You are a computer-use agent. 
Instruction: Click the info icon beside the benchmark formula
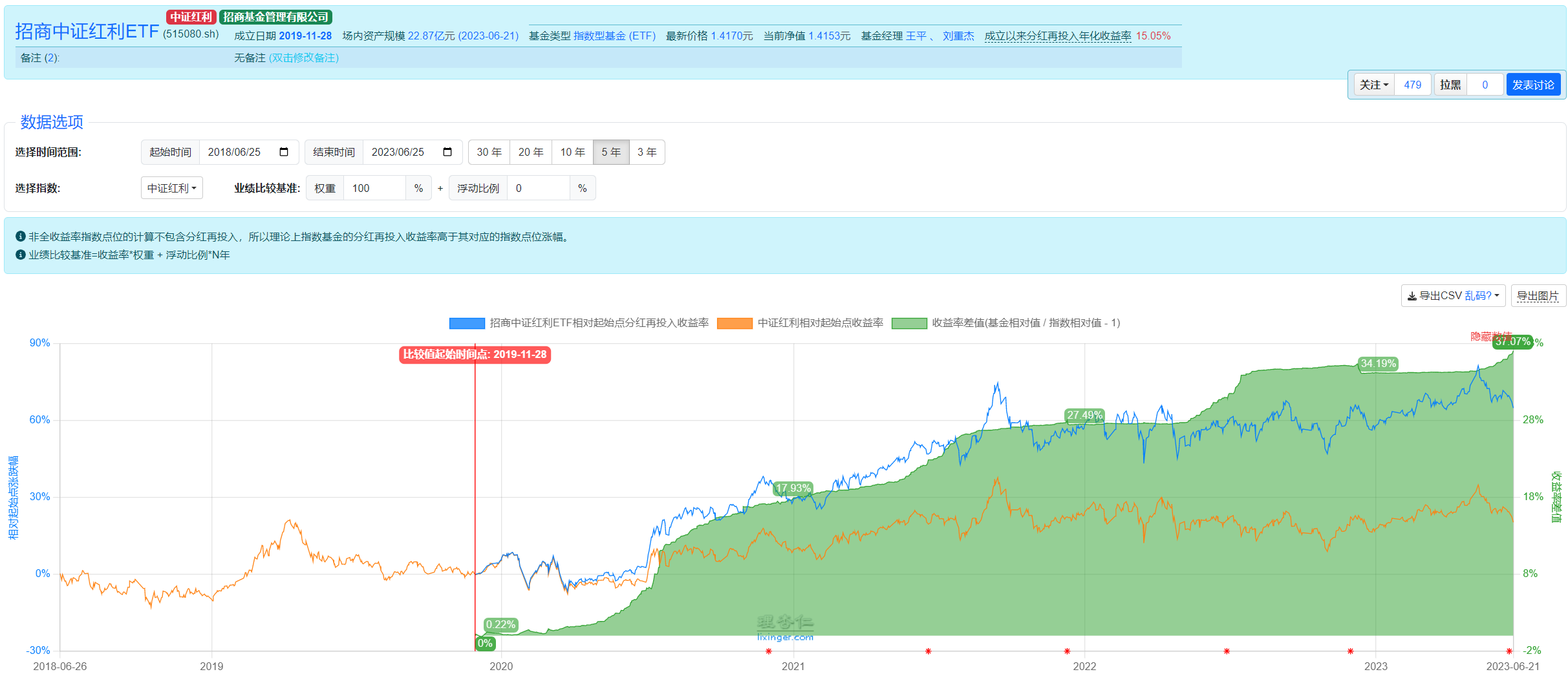pyautogui.click(x=20, y=255)
